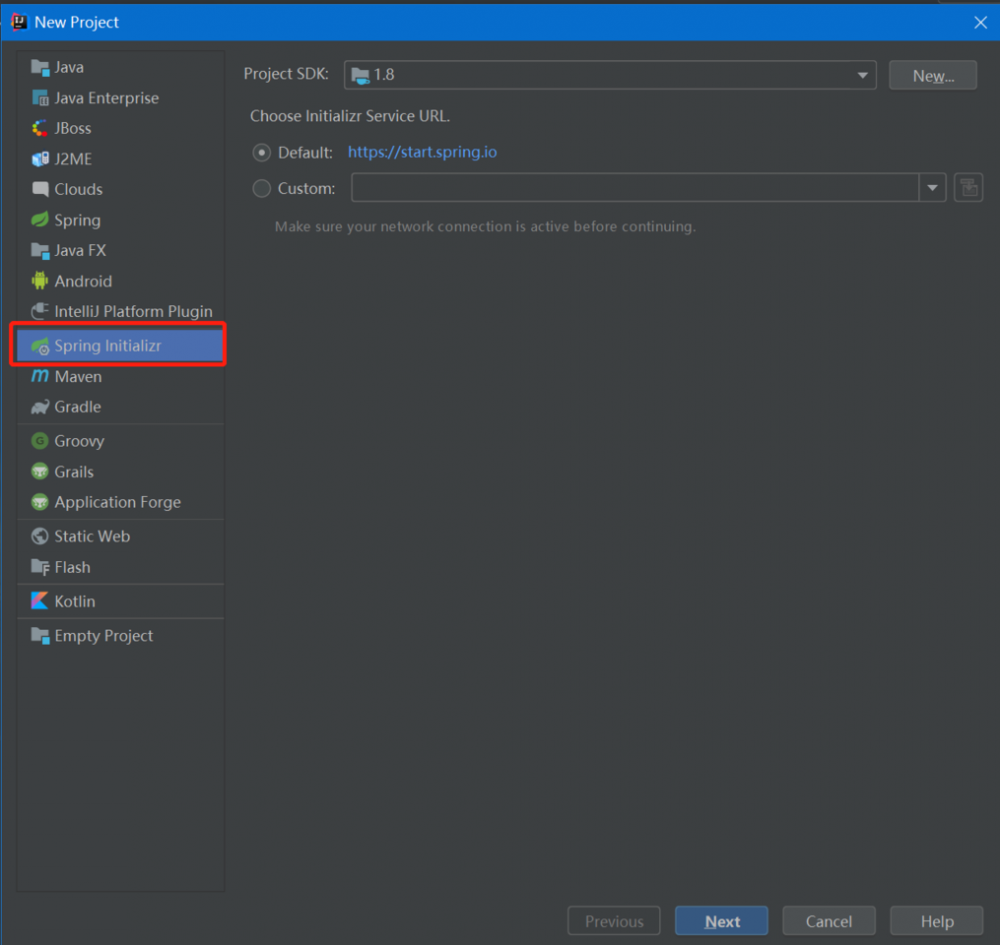Select the Flash label in the list

coord(72,567)
